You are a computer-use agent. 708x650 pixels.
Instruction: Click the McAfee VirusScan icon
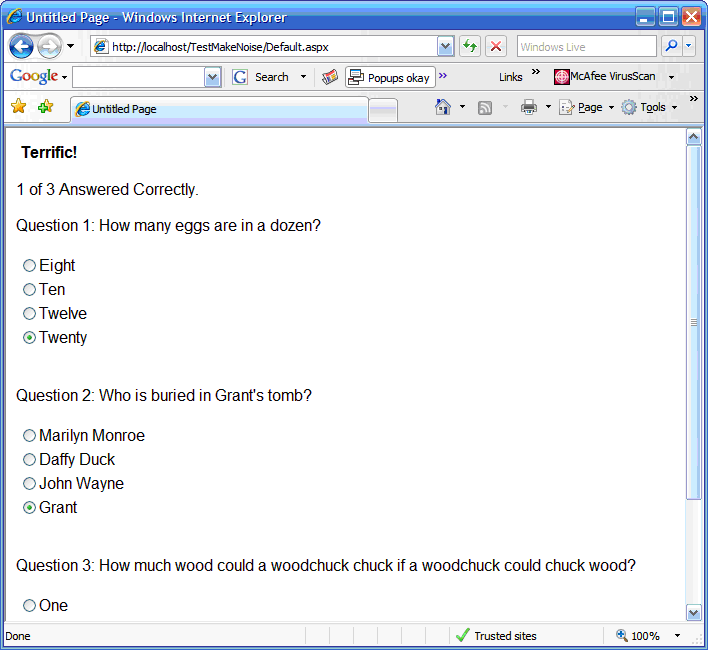pyautogui.click(x=561, y=77)
